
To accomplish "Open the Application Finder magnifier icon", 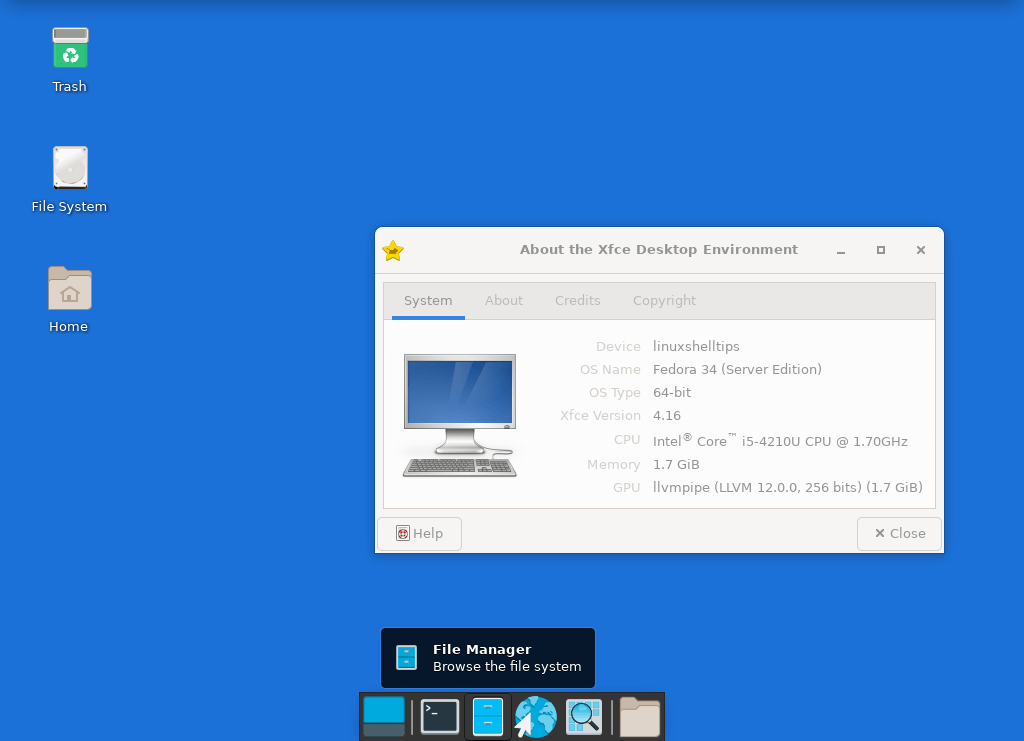I will (x=583, y=717).
